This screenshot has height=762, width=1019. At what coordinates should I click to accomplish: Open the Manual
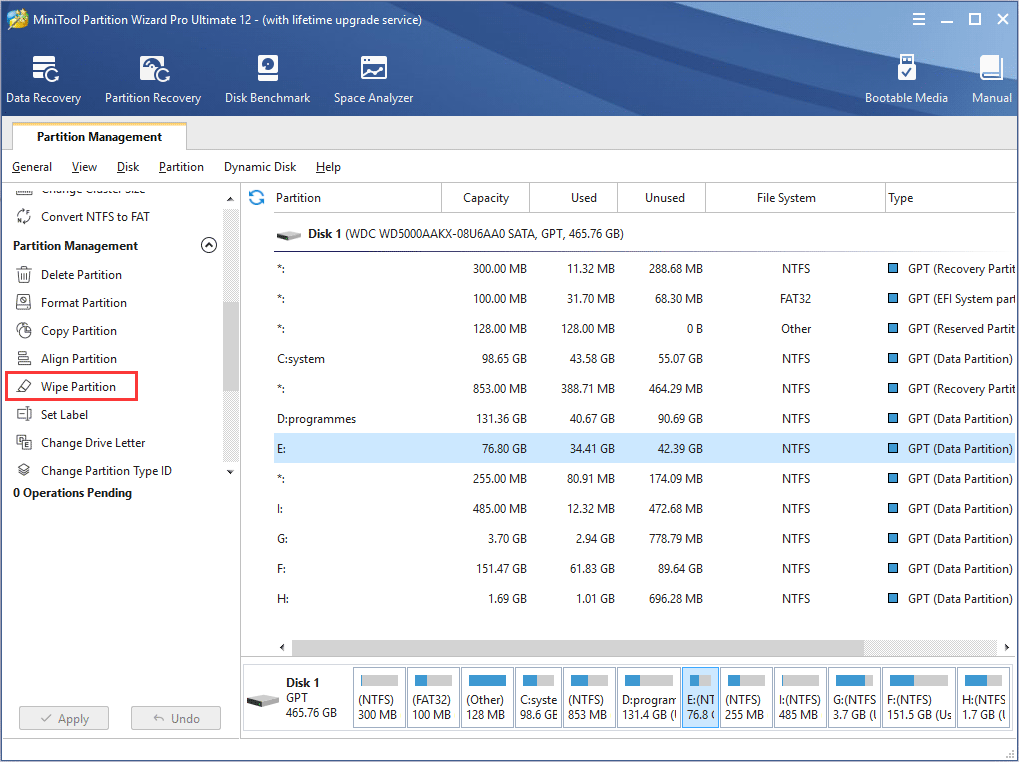point(990,78)
